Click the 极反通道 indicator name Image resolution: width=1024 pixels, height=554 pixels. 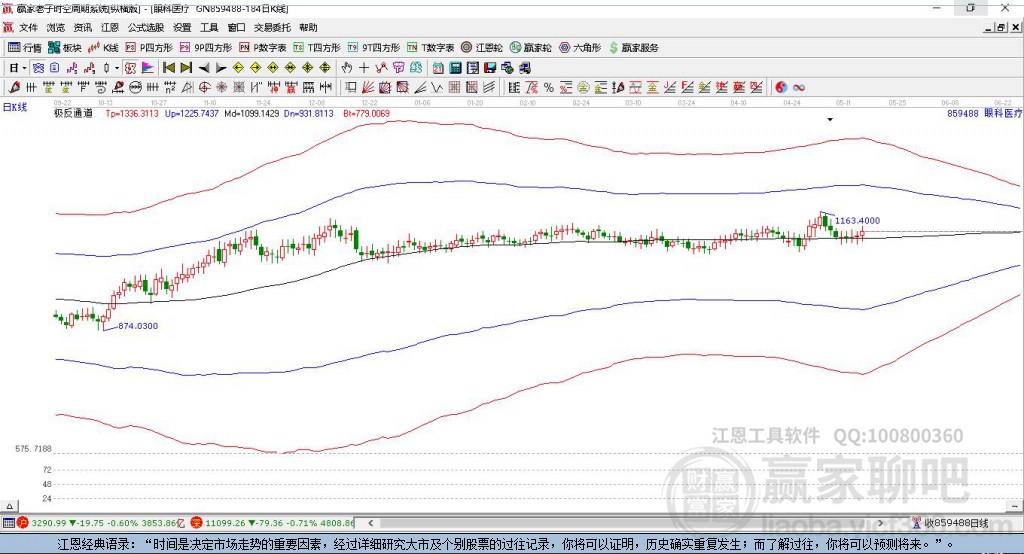[x=73, y=113]
